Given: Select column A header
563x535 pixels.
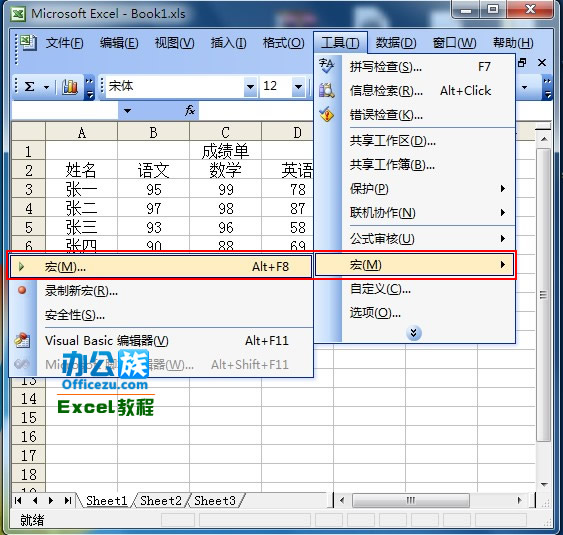Looking at the screenshot, I should click(x=82, y=132).
